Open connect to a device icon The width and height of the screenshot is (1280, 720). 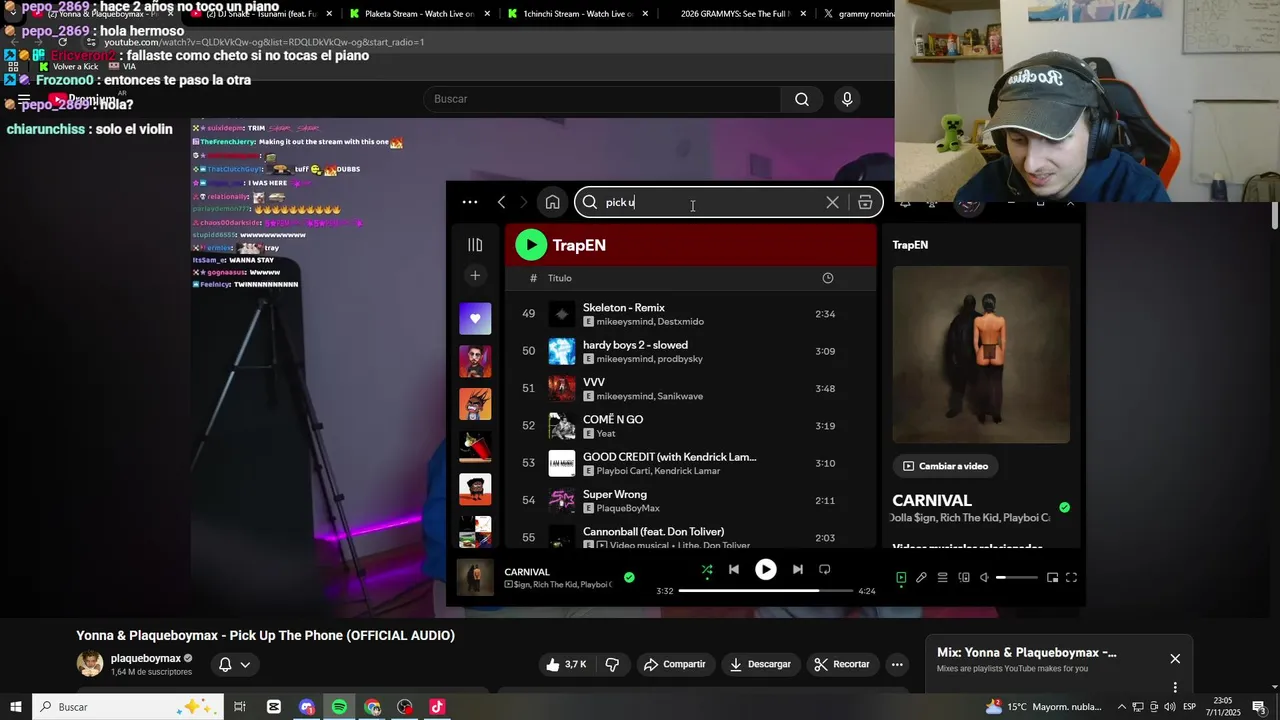pyautogui.click(x=964, y=577)
